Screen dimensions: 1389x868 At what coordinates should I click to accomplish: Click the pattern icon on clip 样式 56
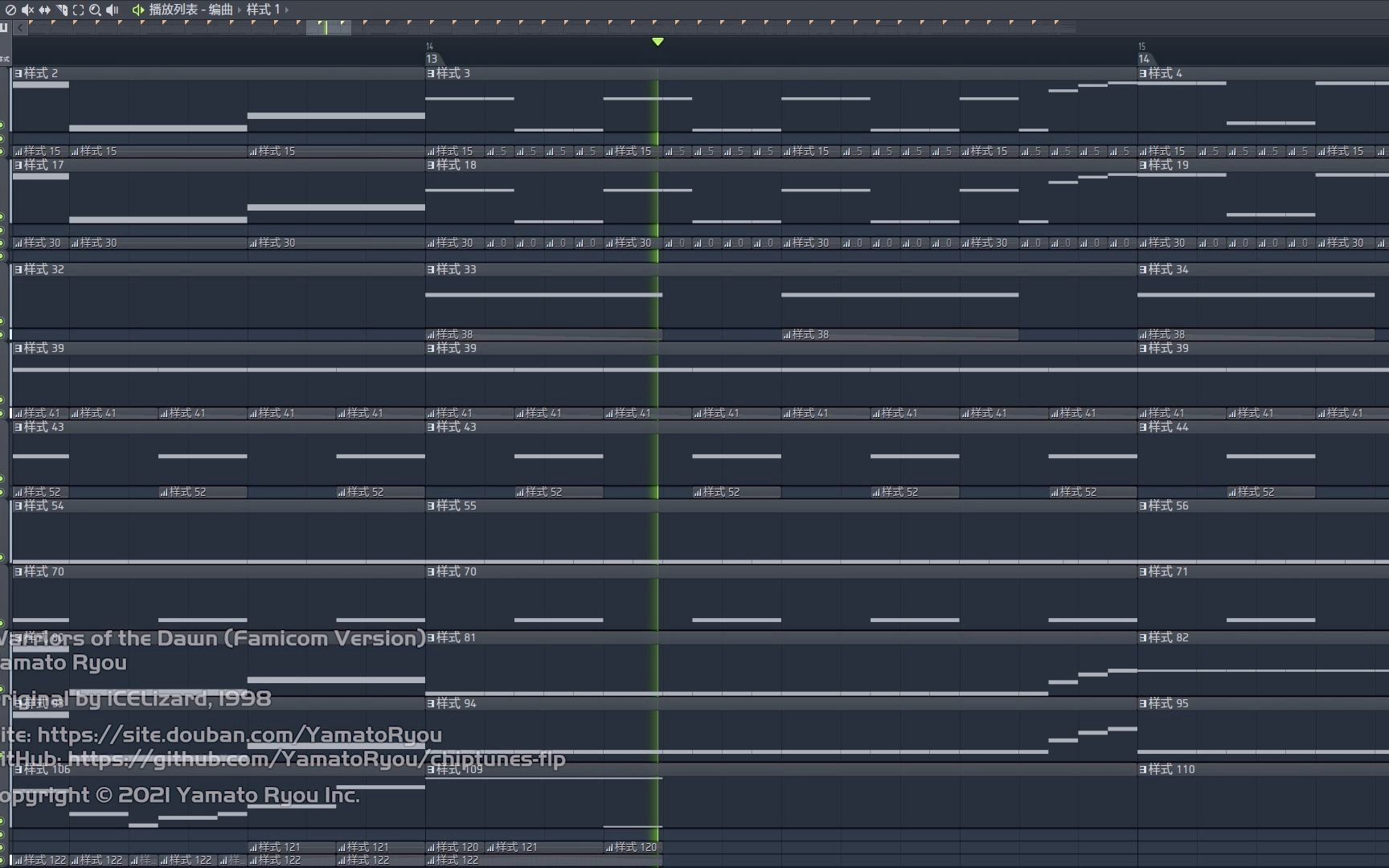1143,506
